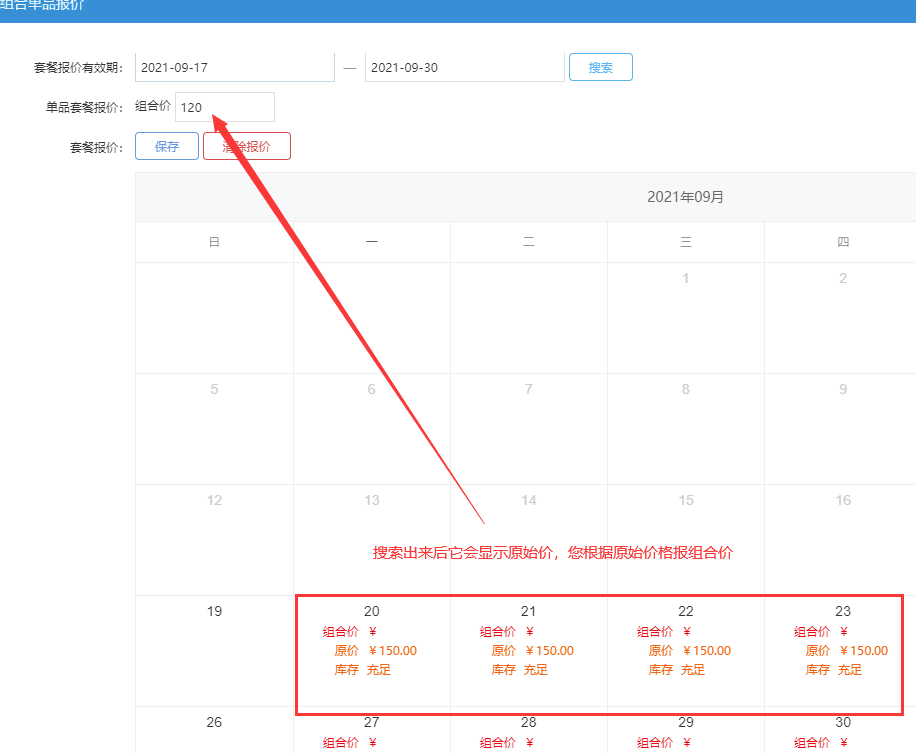Image resolution: width=916 pixels, height=756 pixels.
Task: Select day 13 in the calendar
Action: click(371, 539)
